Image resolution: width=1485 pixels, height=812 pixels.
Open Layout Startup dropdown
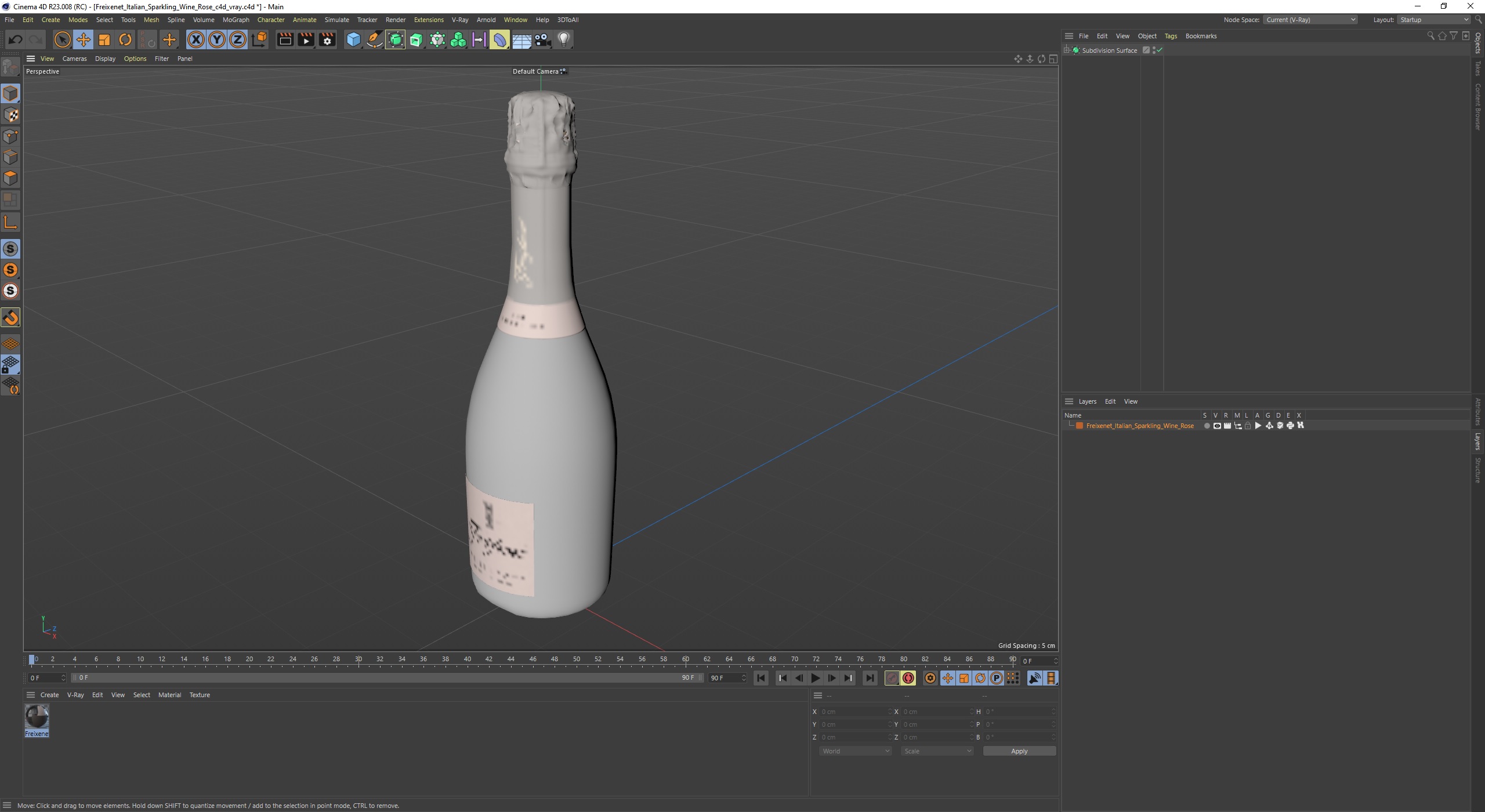pos(1433,20)
